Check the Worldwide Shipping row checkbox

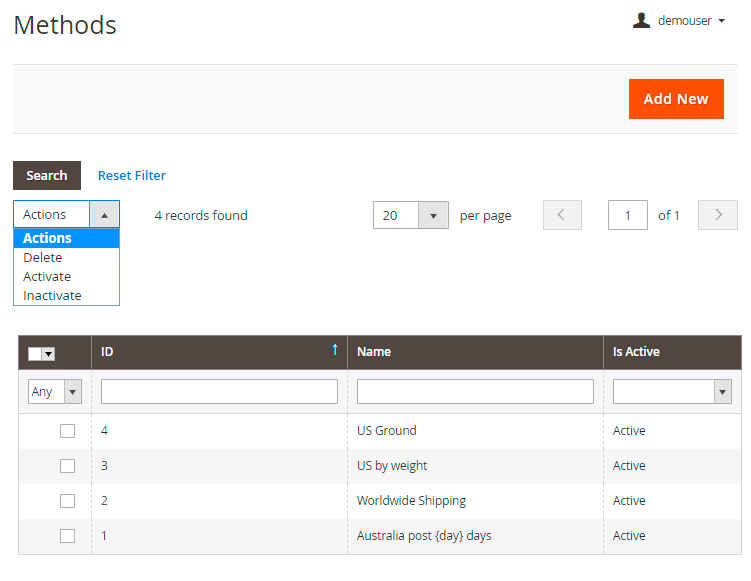pos(67,501)
